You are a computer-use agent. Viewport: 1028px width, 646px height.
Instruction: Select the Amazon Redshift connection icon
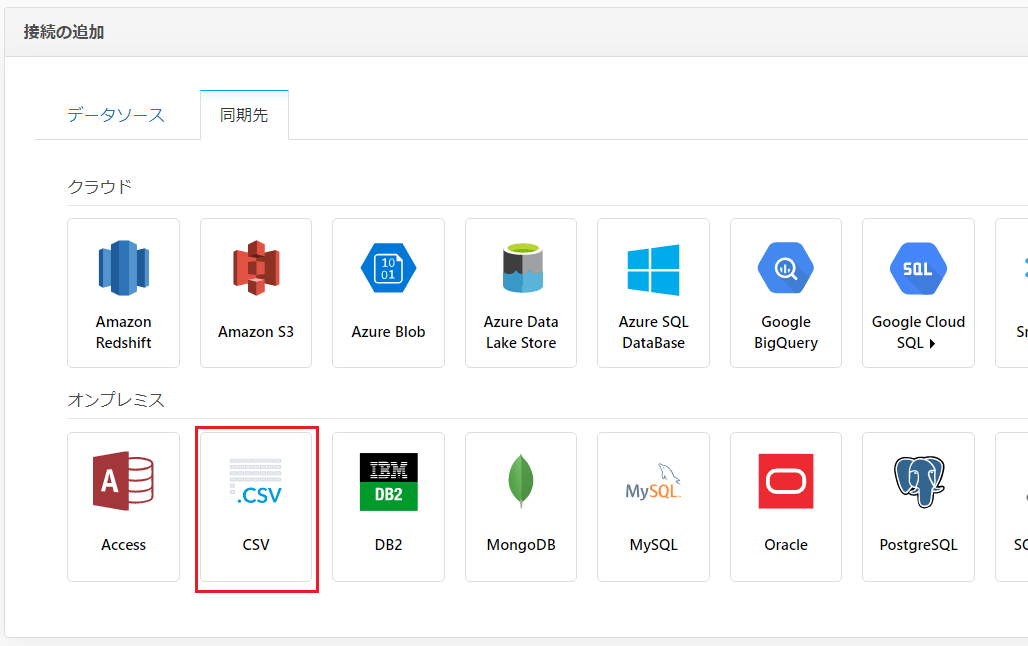[x=124, y=268]
